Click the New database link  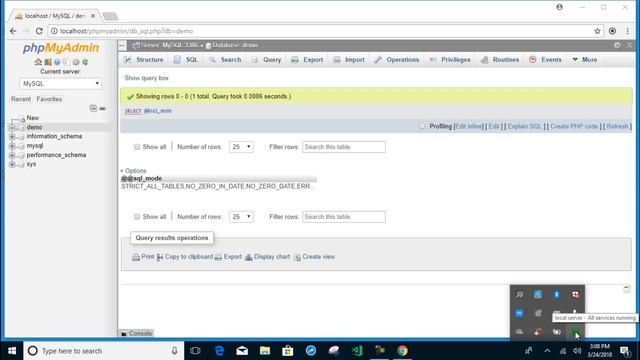point(33,118)
